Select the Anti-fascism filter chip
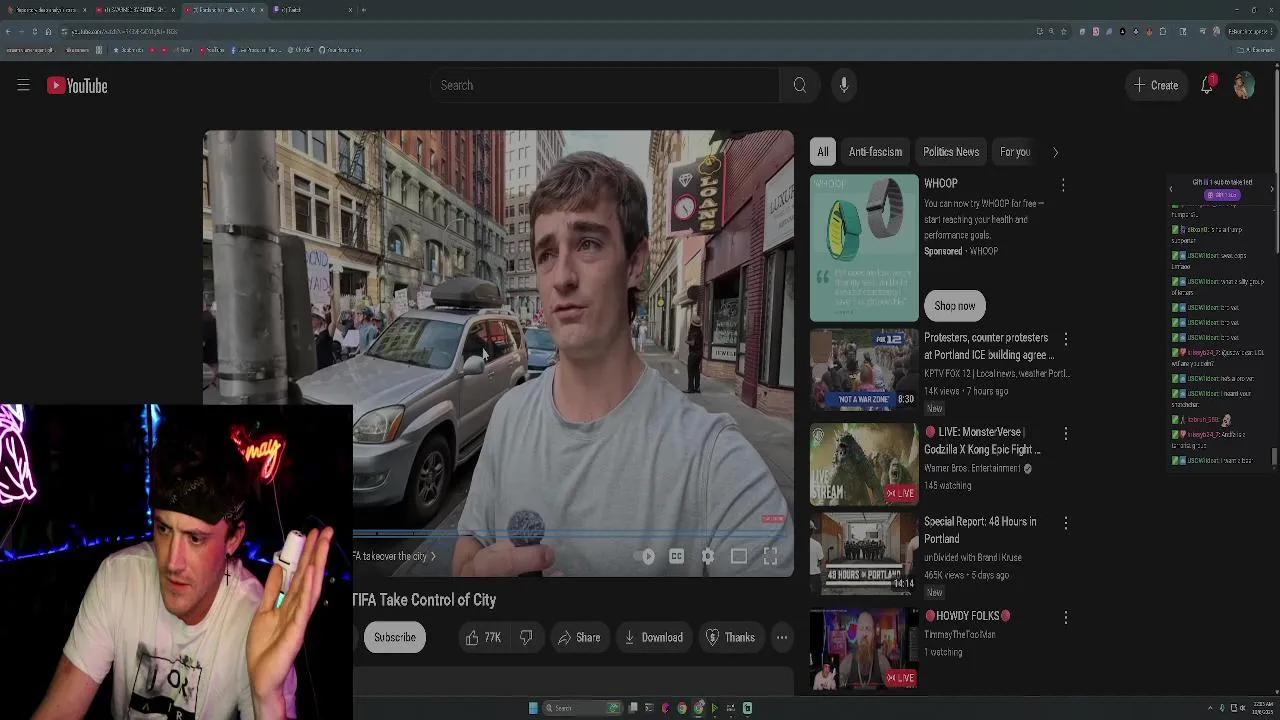The height and width of the screenshot is (720, 1280). (875, 152)
